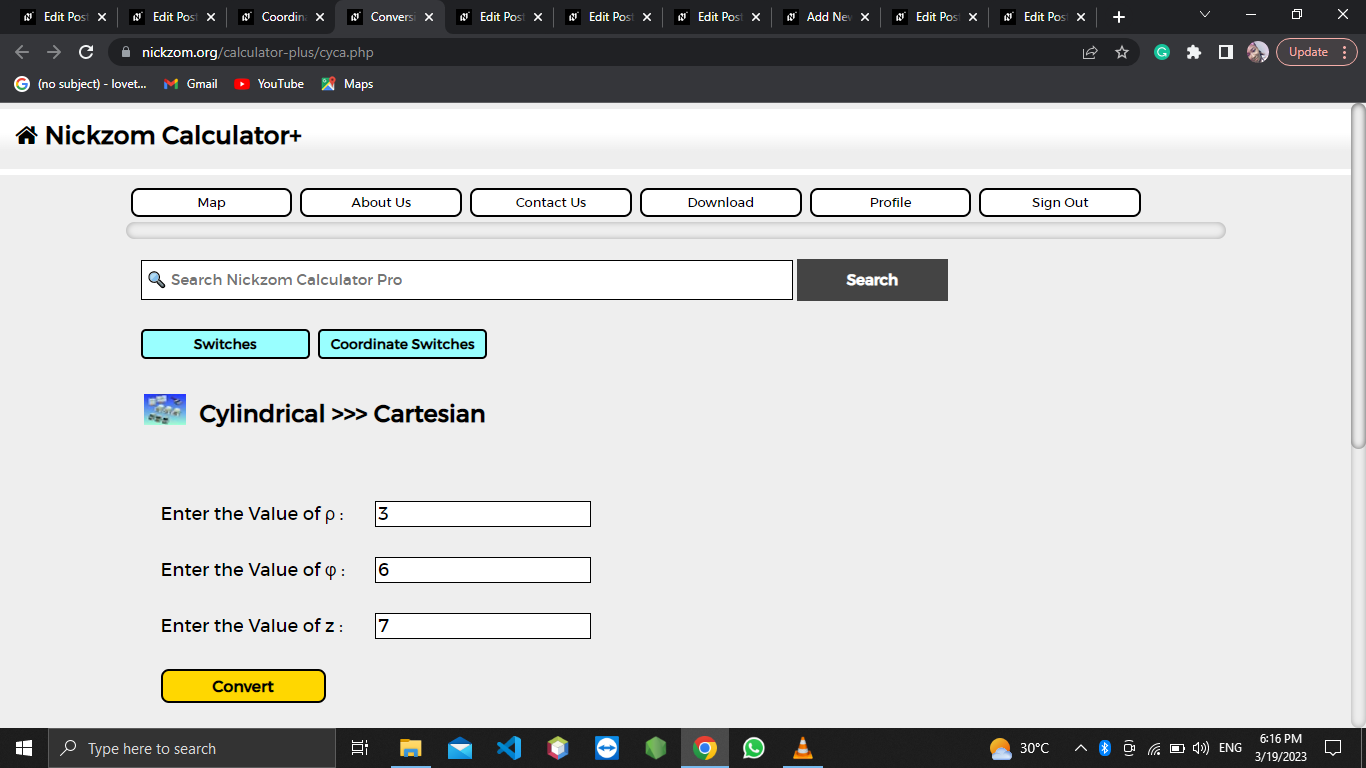The image size is (1366, 768).
Task: Focus the Search Nickzom Calculator Pro field
Action: click(x=467, y=280)
